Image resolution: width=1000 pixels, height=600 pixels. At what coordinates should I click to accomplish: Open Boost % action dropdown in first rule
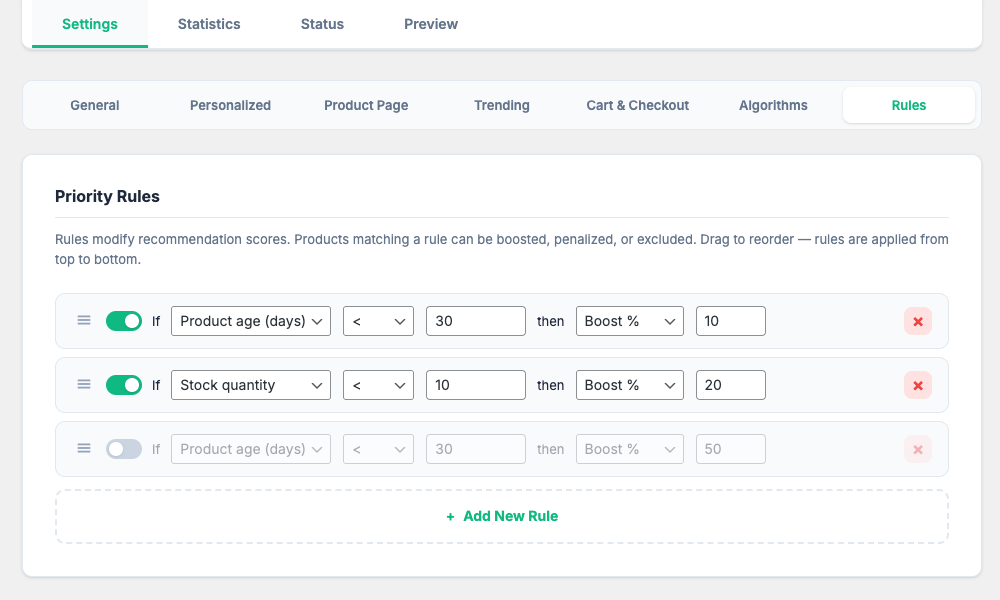[630, 321]
